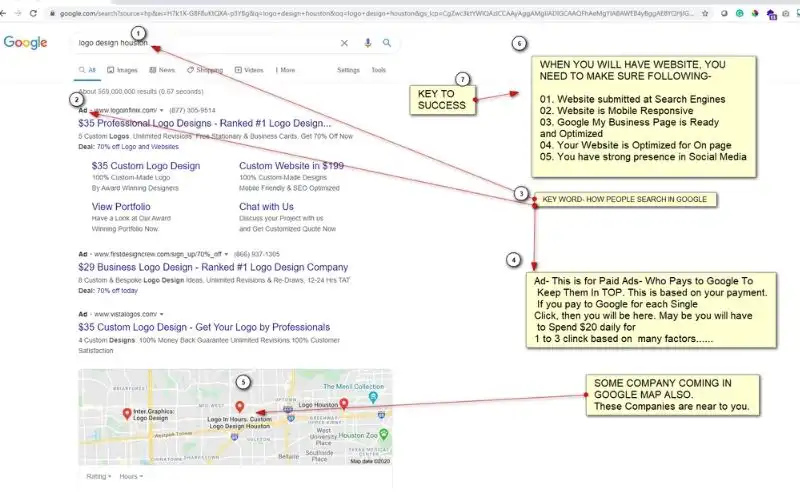Reload the page with refresh icon
800x500 pixels.
33,13
